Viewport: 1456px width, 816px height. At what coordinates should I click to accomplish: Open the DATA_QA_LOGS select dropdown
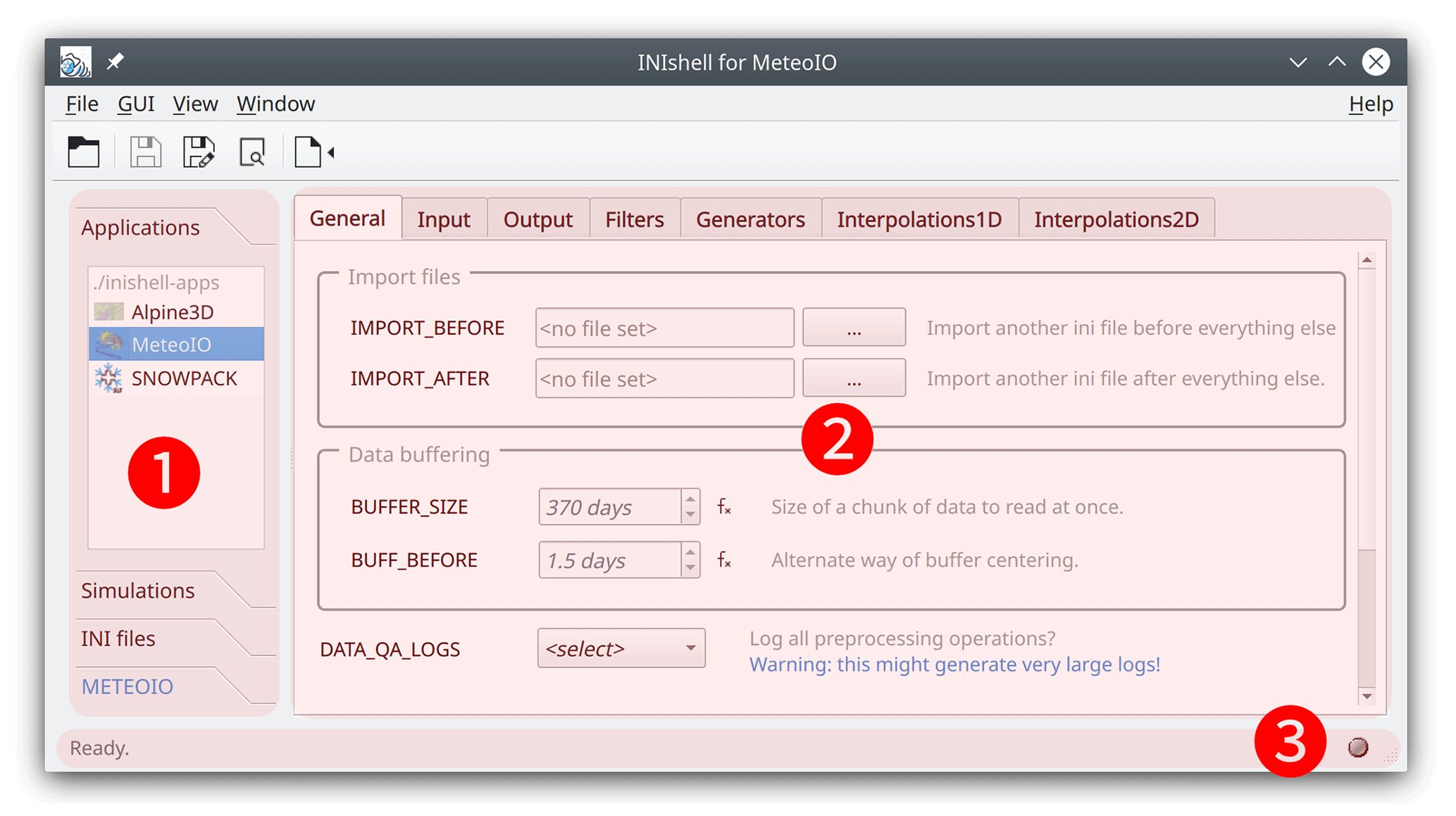pos(621,648)
